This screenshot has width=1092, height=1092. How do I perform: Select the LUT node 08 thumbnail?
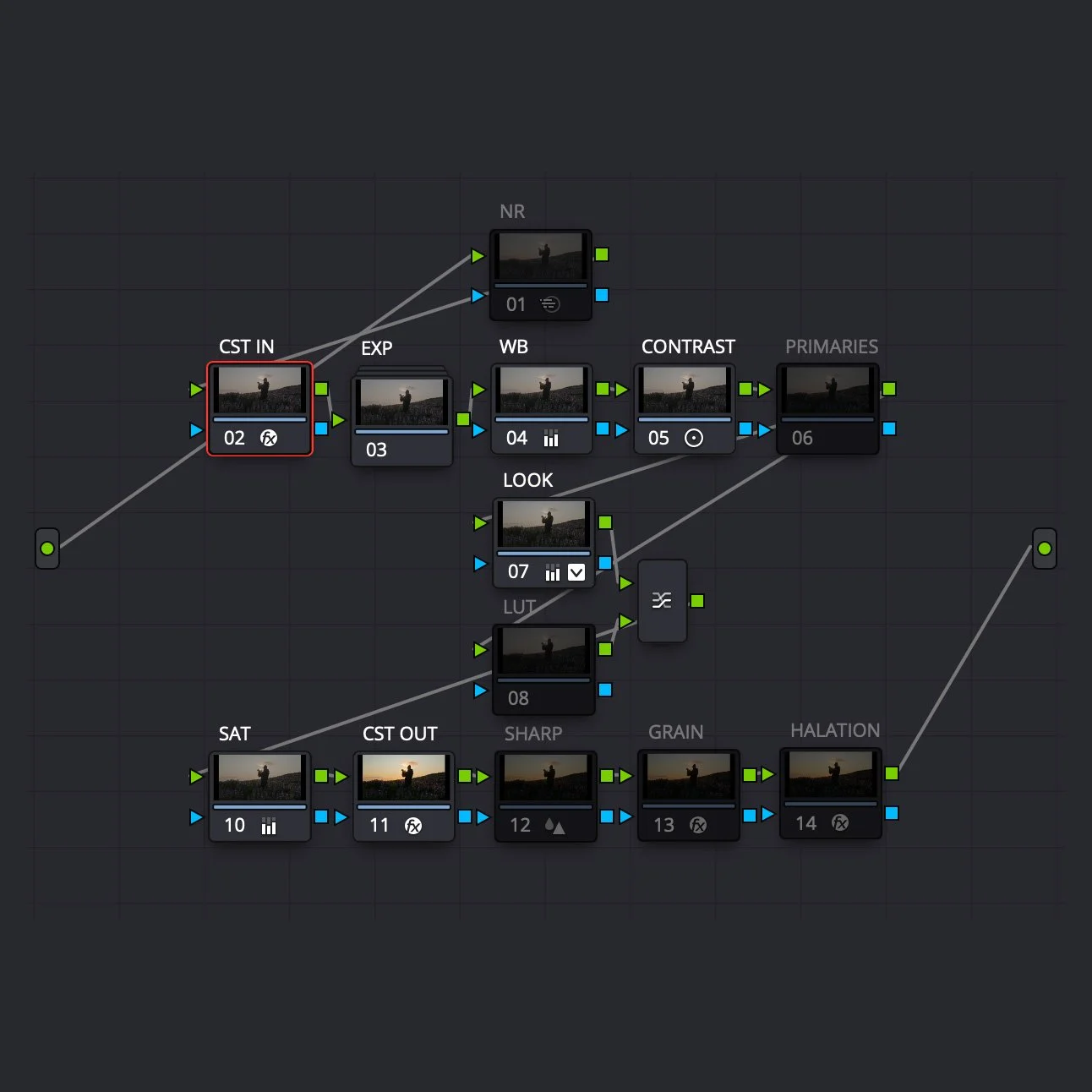click(544, 649)
